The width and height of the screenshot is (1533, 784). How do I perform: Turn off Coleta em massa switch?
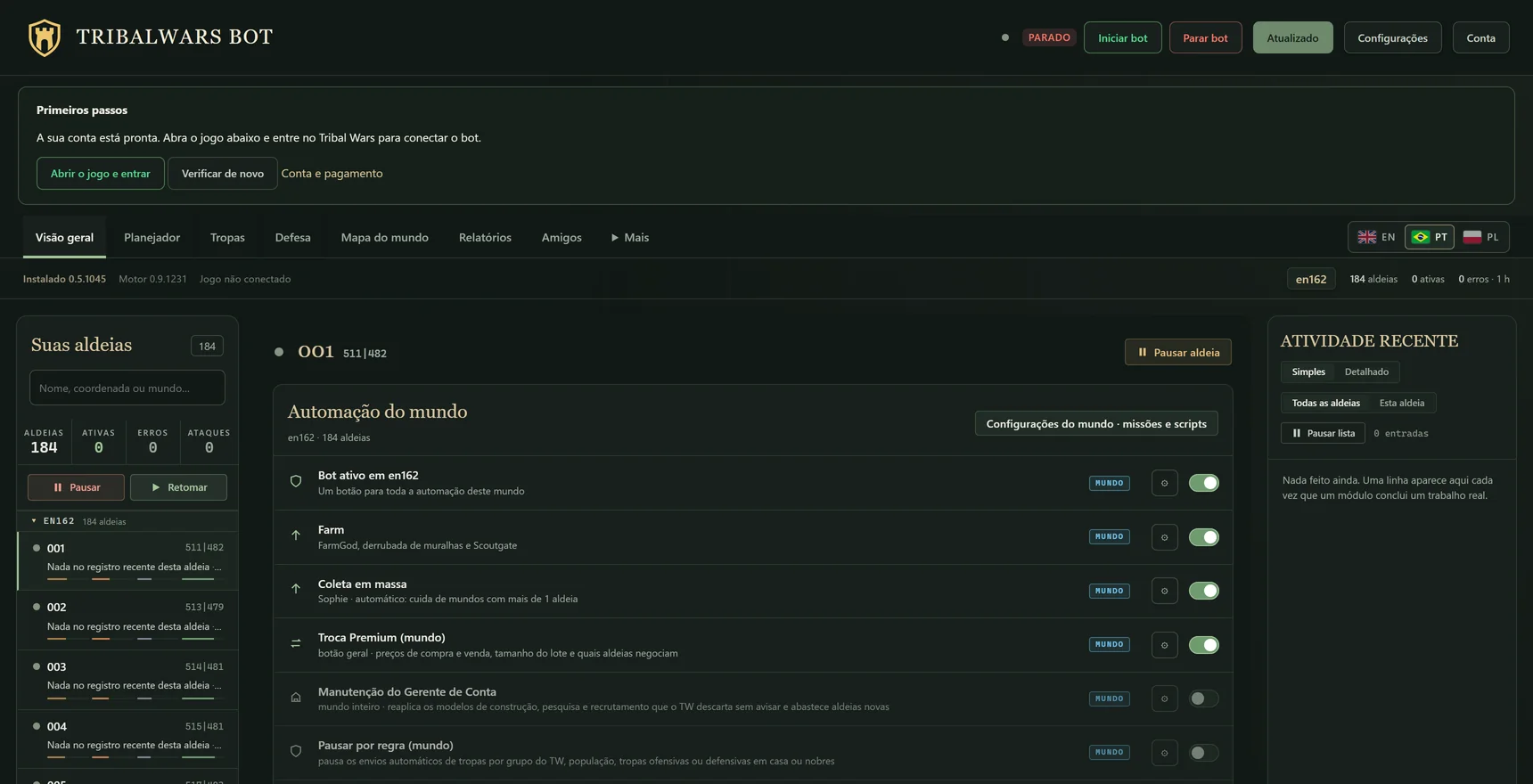1203,591
